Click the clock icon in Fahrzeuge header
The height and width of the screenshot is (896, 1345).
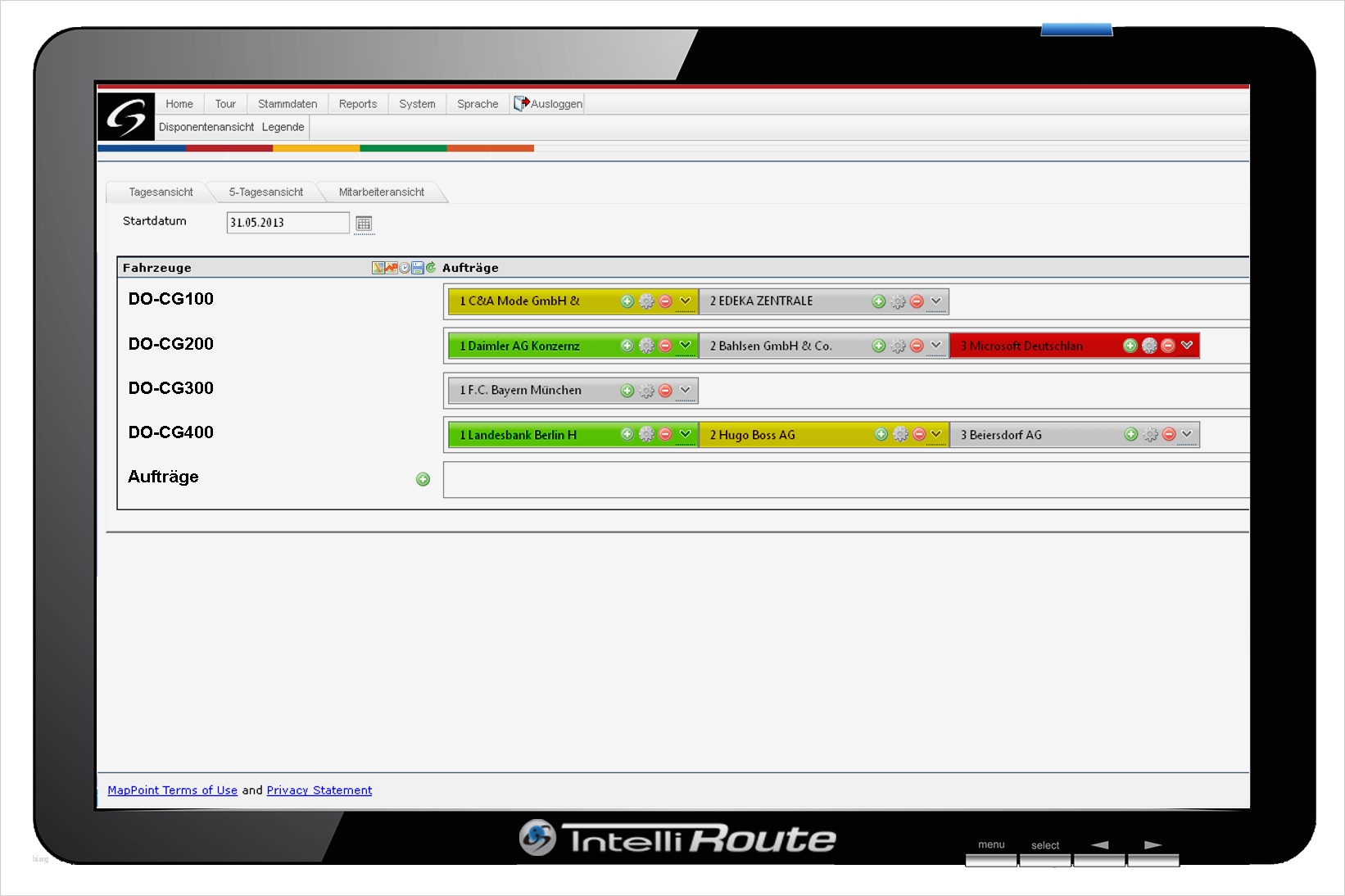405,268
